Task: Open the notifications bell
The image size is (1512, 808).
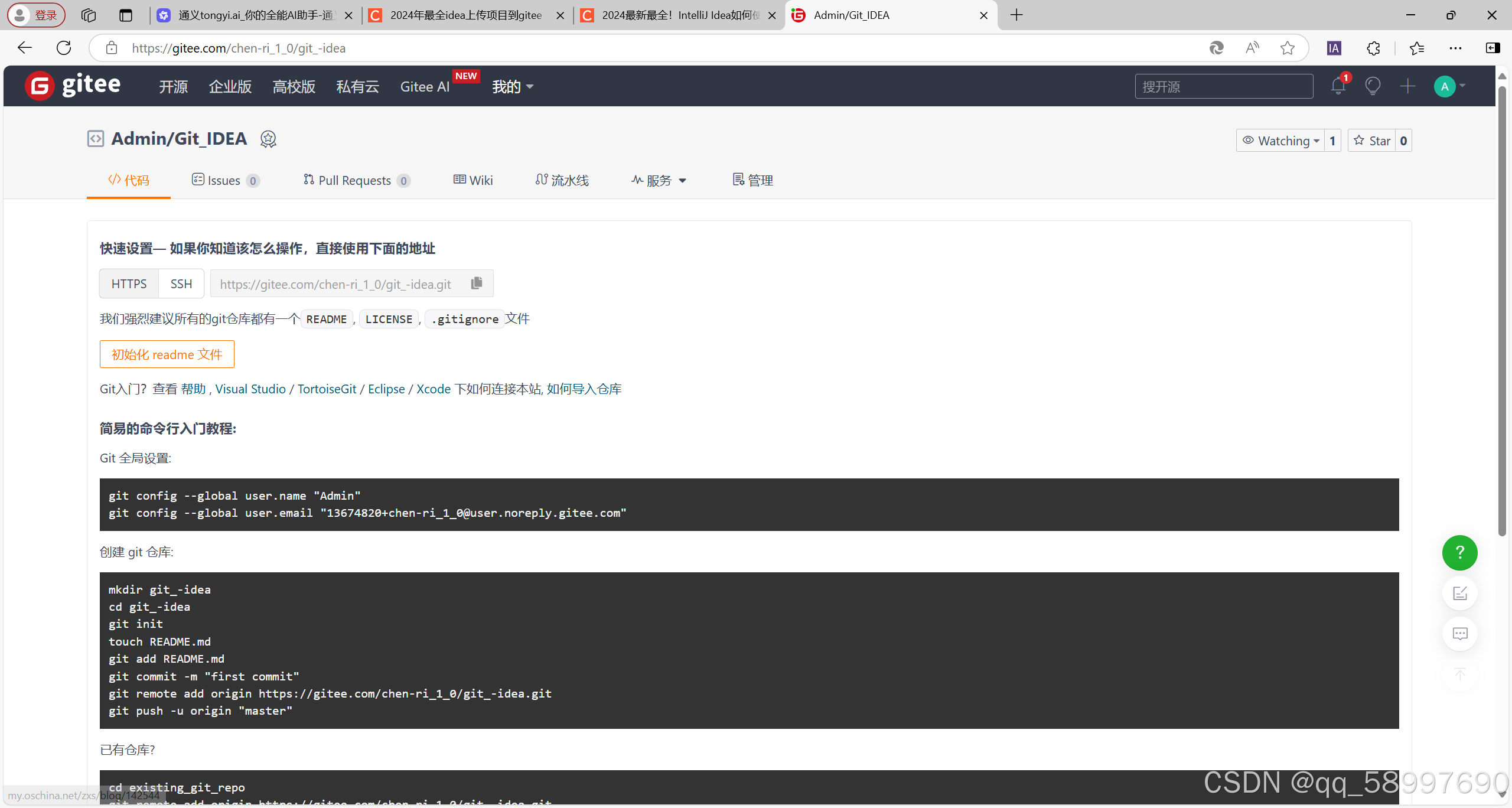Action: (1338, 86)
